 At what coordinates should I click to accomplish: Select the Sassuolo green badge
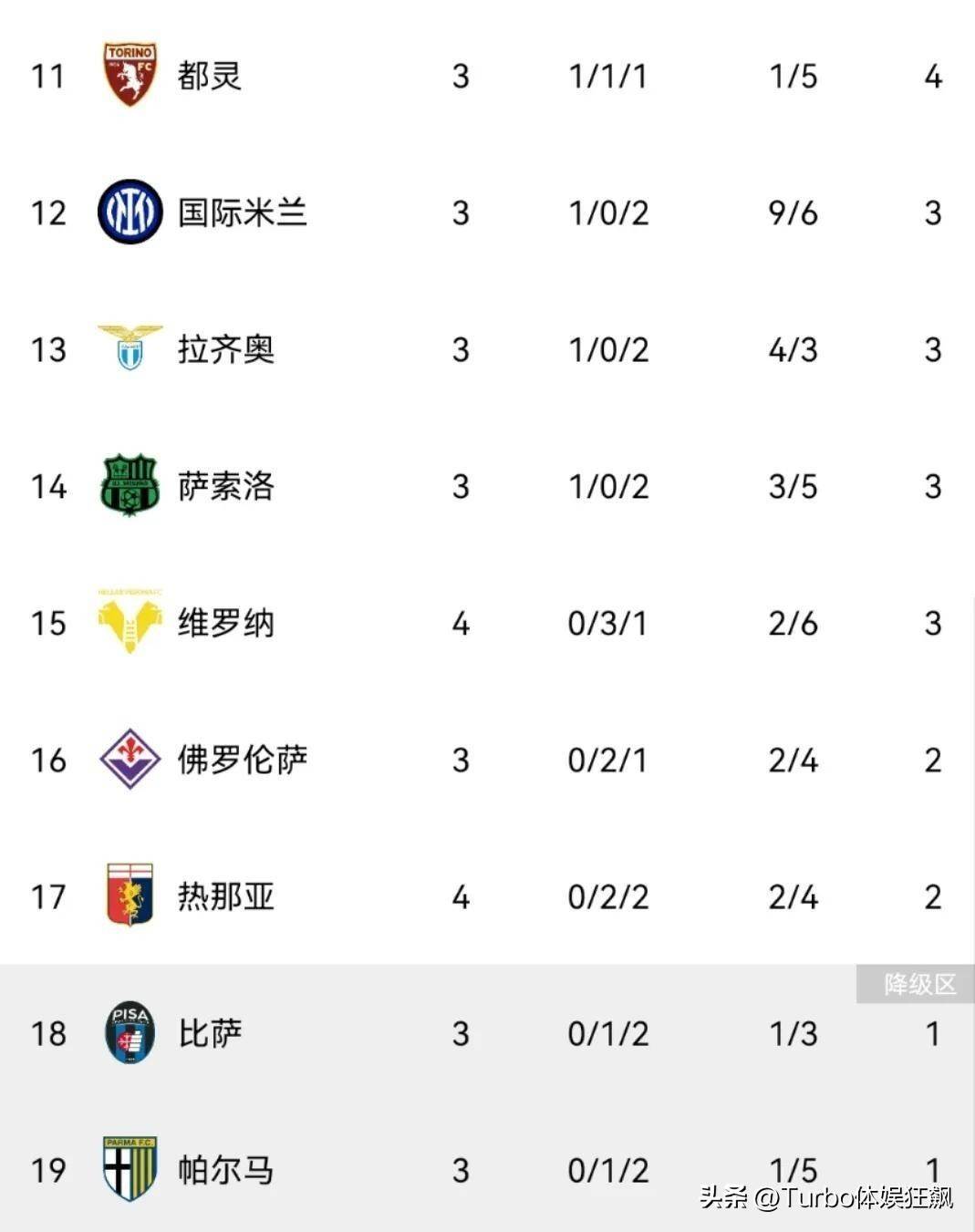coord(130,485)
